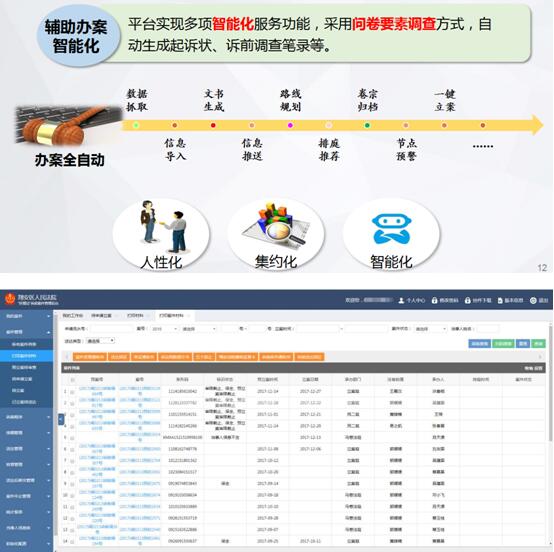Click the first input field in filter row
This screenshot has height=552, width=554.
pyautogui.click(x=112, y=329)
